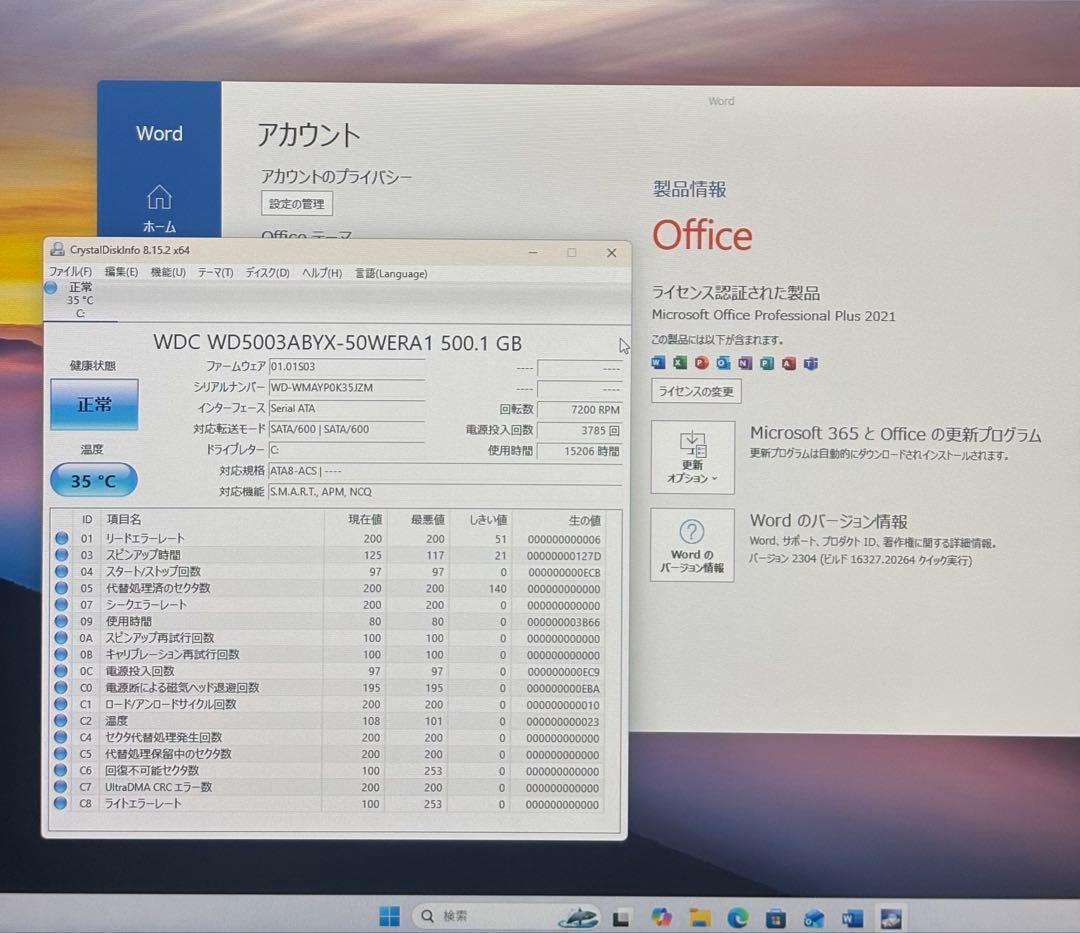The width and height of the screenshot is (1080, 933).
Task: Click the firmware field 01.01S03
Action: (346, 366)
